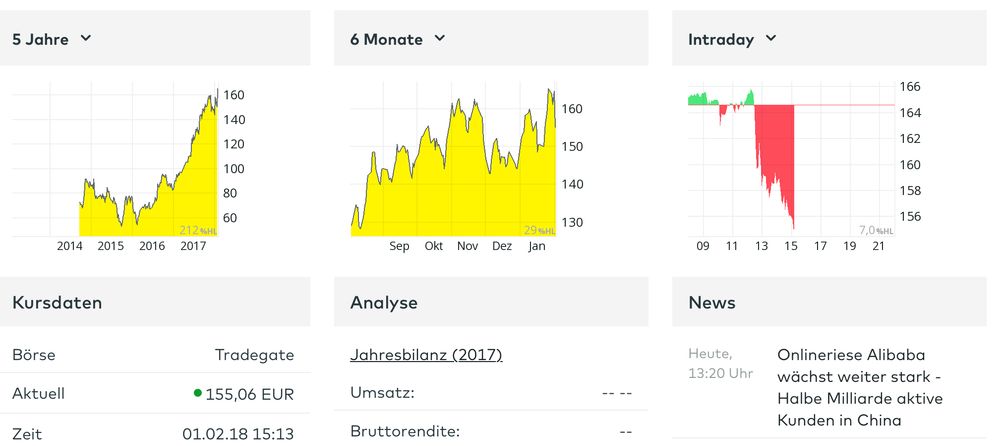Expand the 6 Monate period dropdown

coord(398,39)
